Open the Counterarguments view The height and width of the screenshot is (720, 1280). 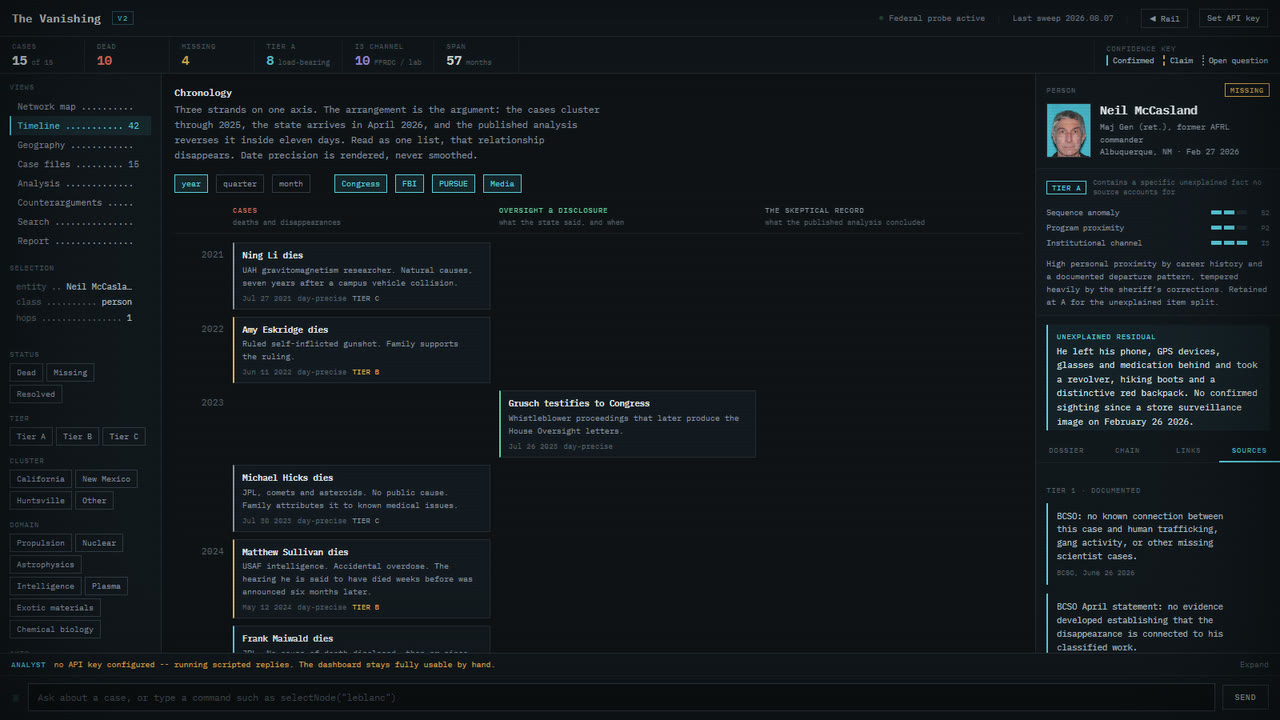click(x=80, y=203)
